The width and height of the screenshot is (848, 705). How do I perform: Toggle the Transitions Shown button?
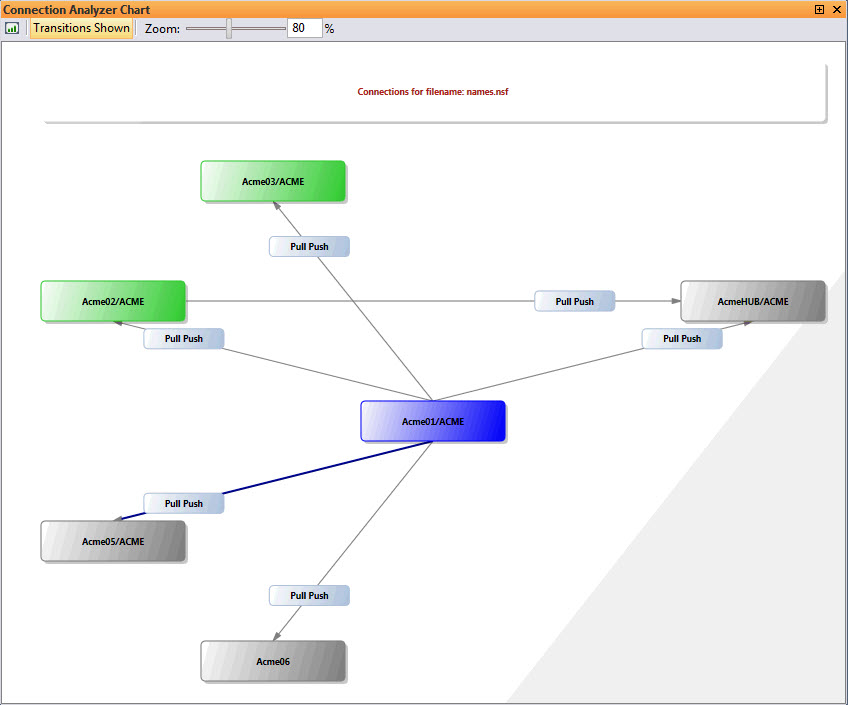coord(81,28)
